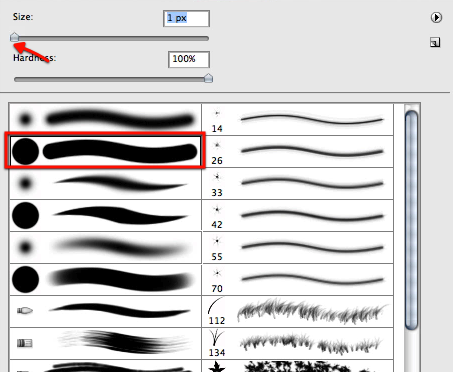The image size is (453, 372).
Task: Choose the star brush labeled 55
Action: [298, 247]
